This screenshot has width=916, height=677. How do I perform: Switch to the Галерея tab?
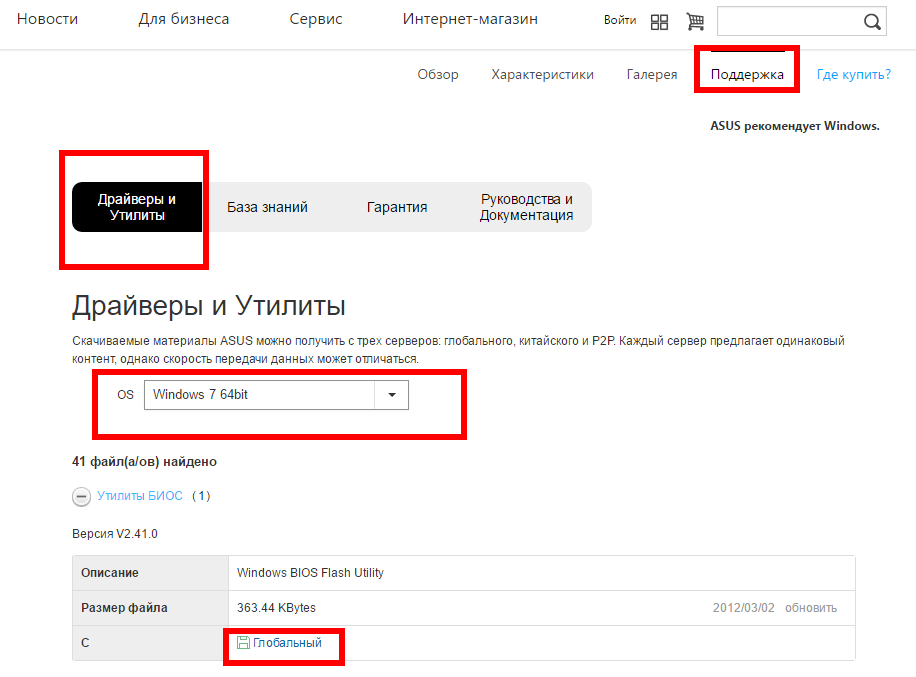[652, 74]
